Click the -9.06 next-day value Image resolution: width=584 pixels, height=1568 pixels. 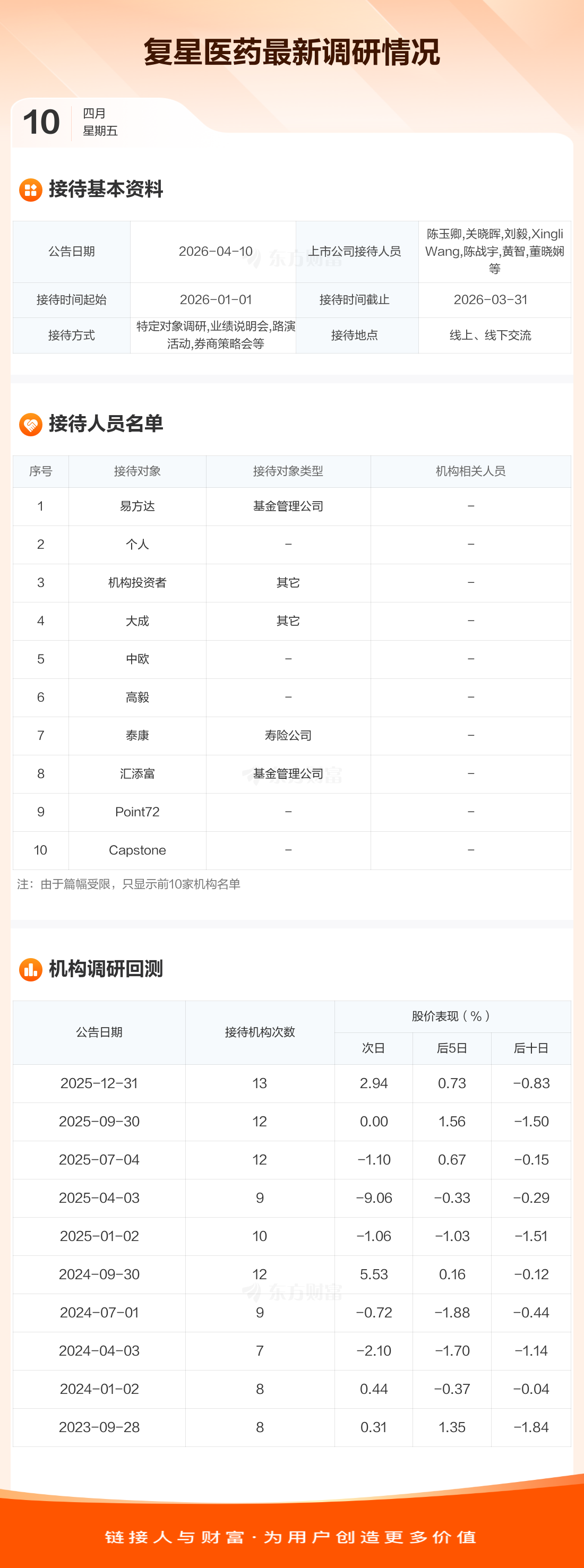point(374,1198)
